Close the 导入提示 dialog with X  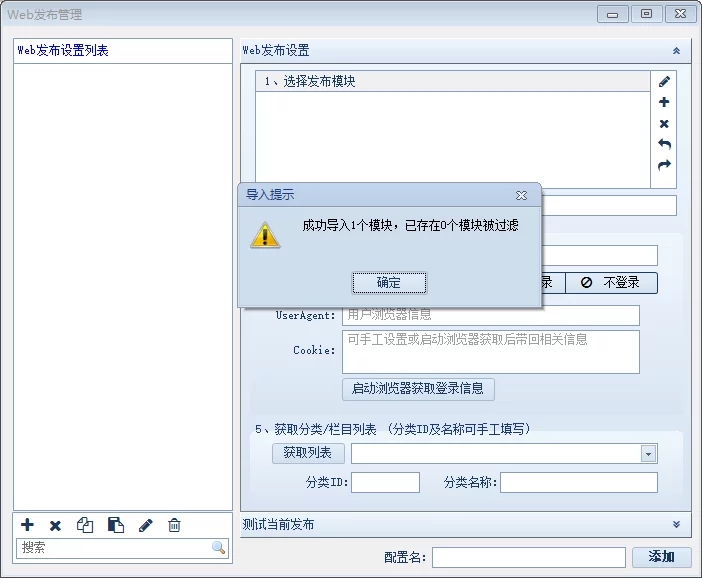[521, 195]
